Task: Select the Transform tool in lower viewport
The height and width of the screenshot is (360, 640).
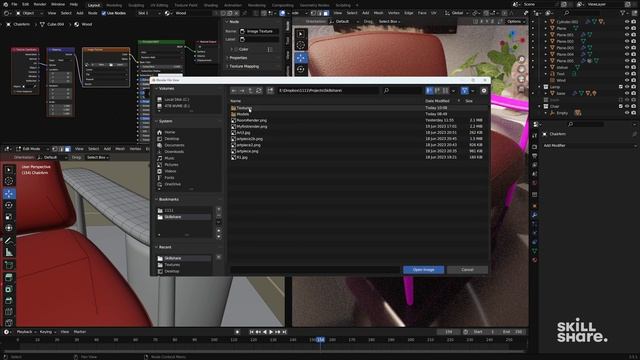Action: [9, 228]
